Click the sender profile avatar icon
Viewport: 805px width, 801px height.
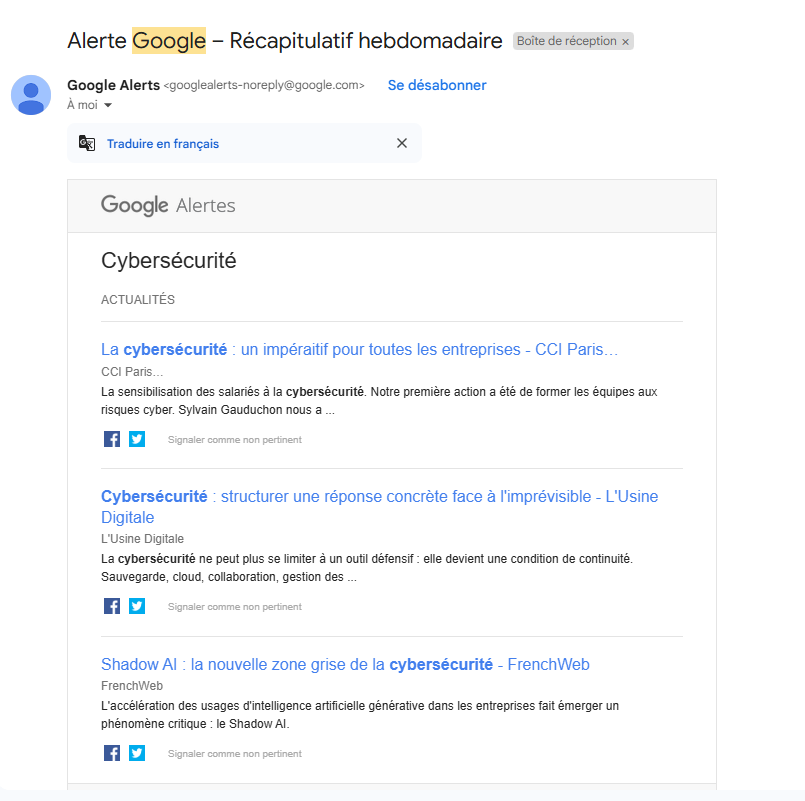point(31,95)
